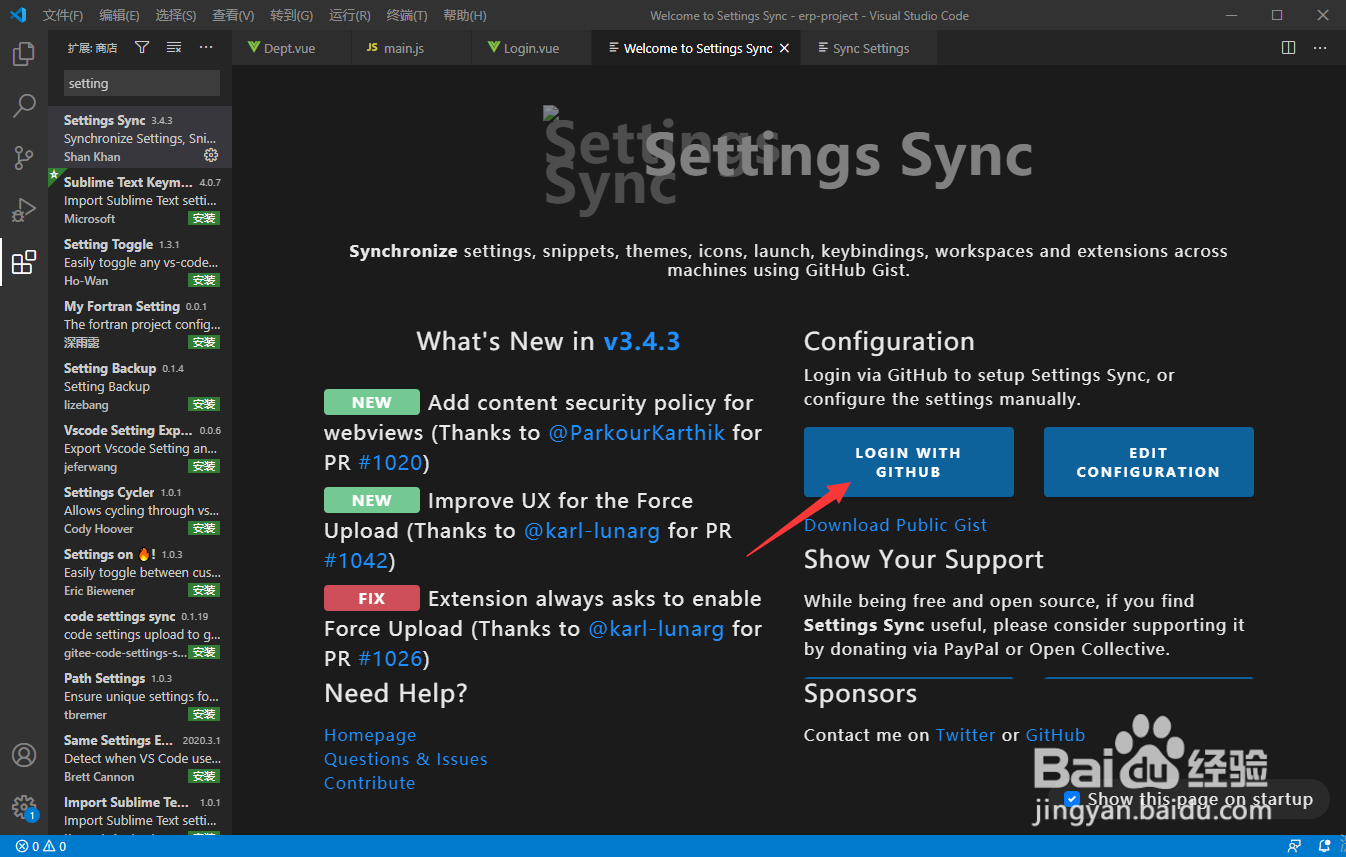The image size is (1346, 857).
Task: Install the Setting Toggle extension
Action: pyautogui.click(x=204, y=280)
